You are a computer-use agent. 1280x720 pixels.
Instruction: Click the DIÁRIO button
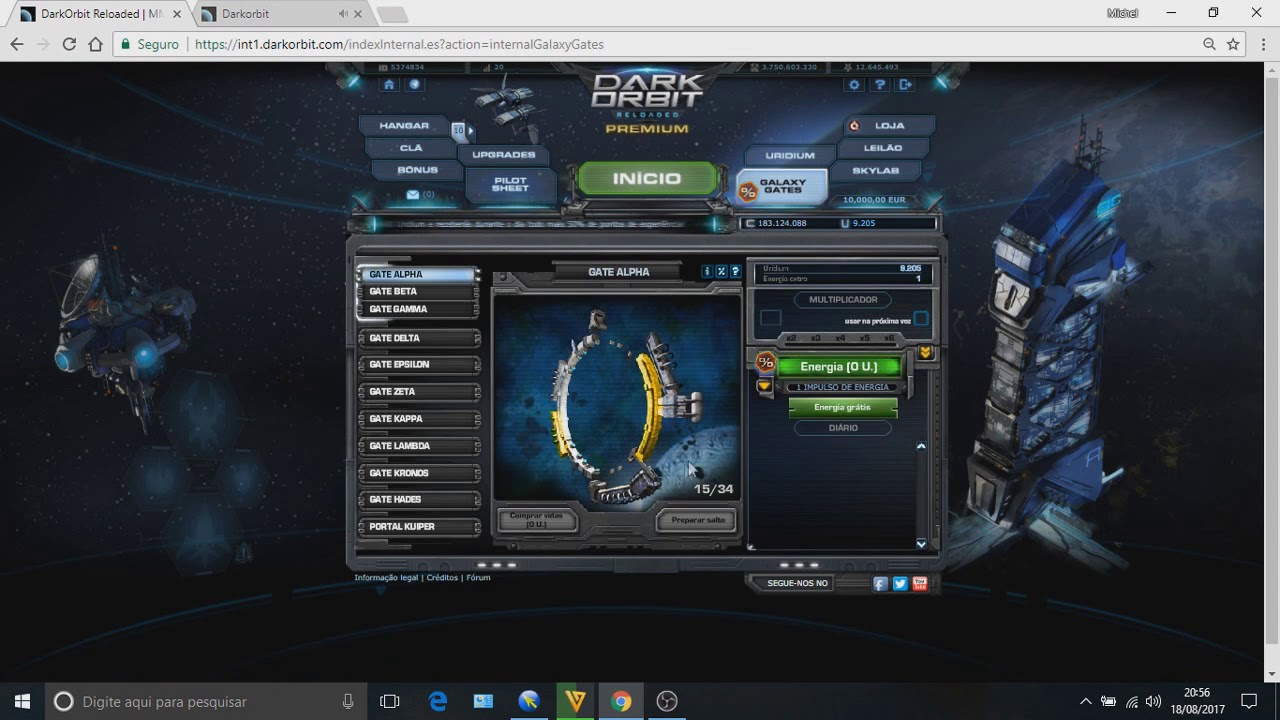(843, 428)
